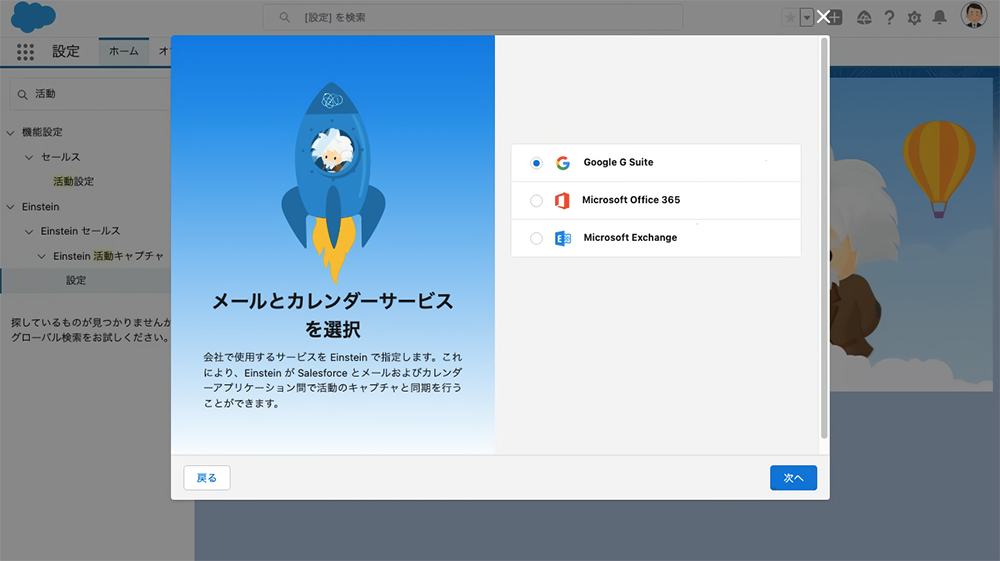Open the favorites list dropdown arrow
Image resolution: width=1000 pixels, height=561 pixels.
[807, 17]
